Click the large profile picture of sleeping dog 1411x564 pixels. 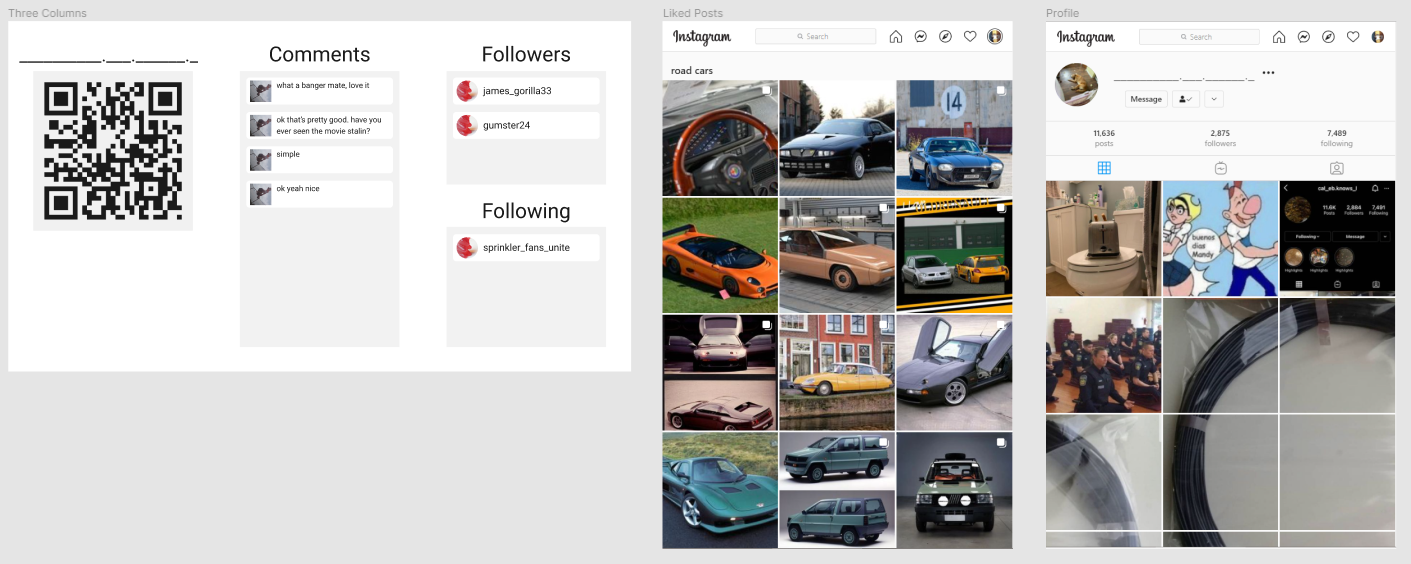click(1077, 84)
